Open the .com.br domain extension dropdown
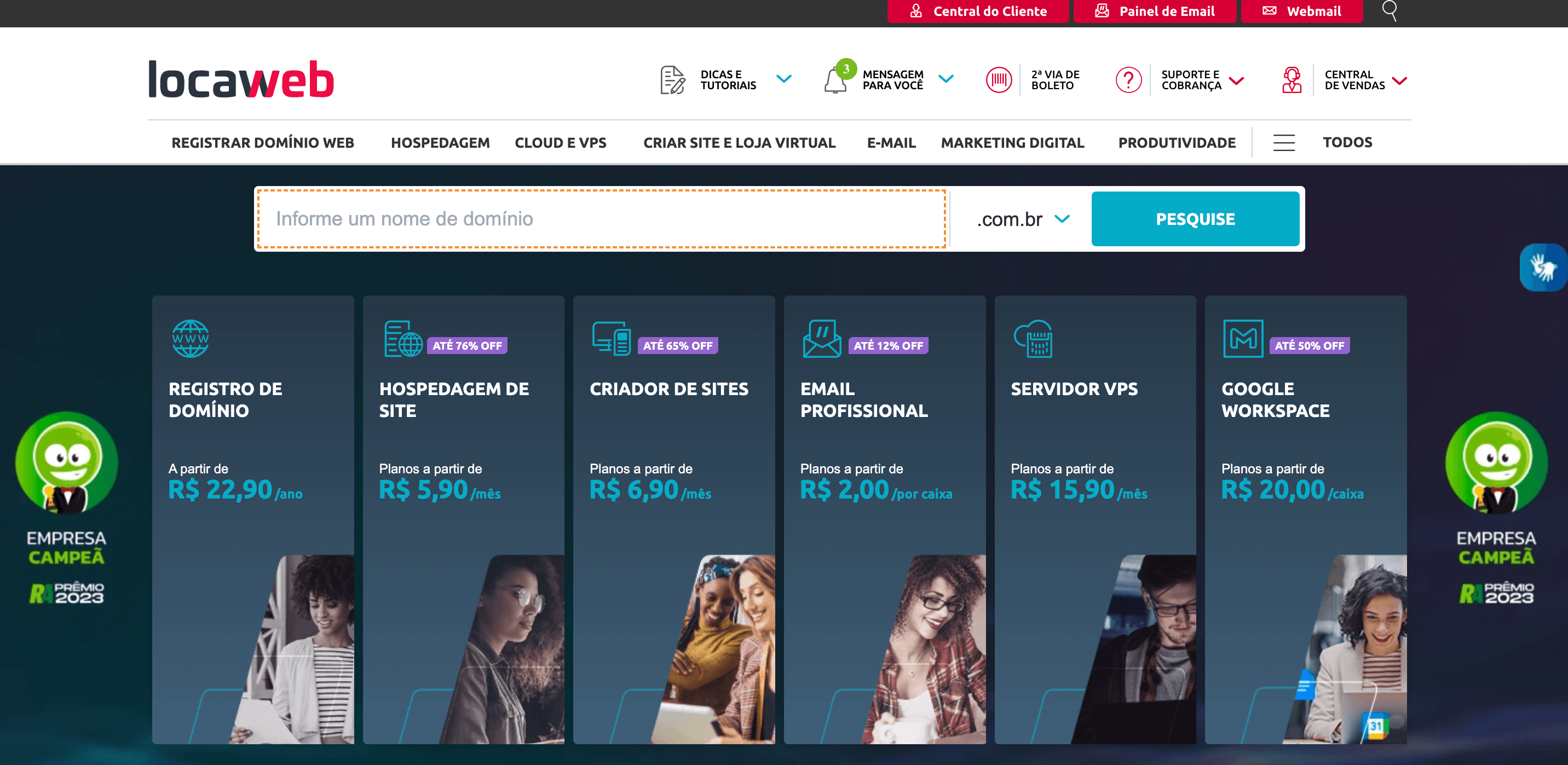Image resolution: width=1568 pixels, height=765 pixels. click(x=1023, y=219)
